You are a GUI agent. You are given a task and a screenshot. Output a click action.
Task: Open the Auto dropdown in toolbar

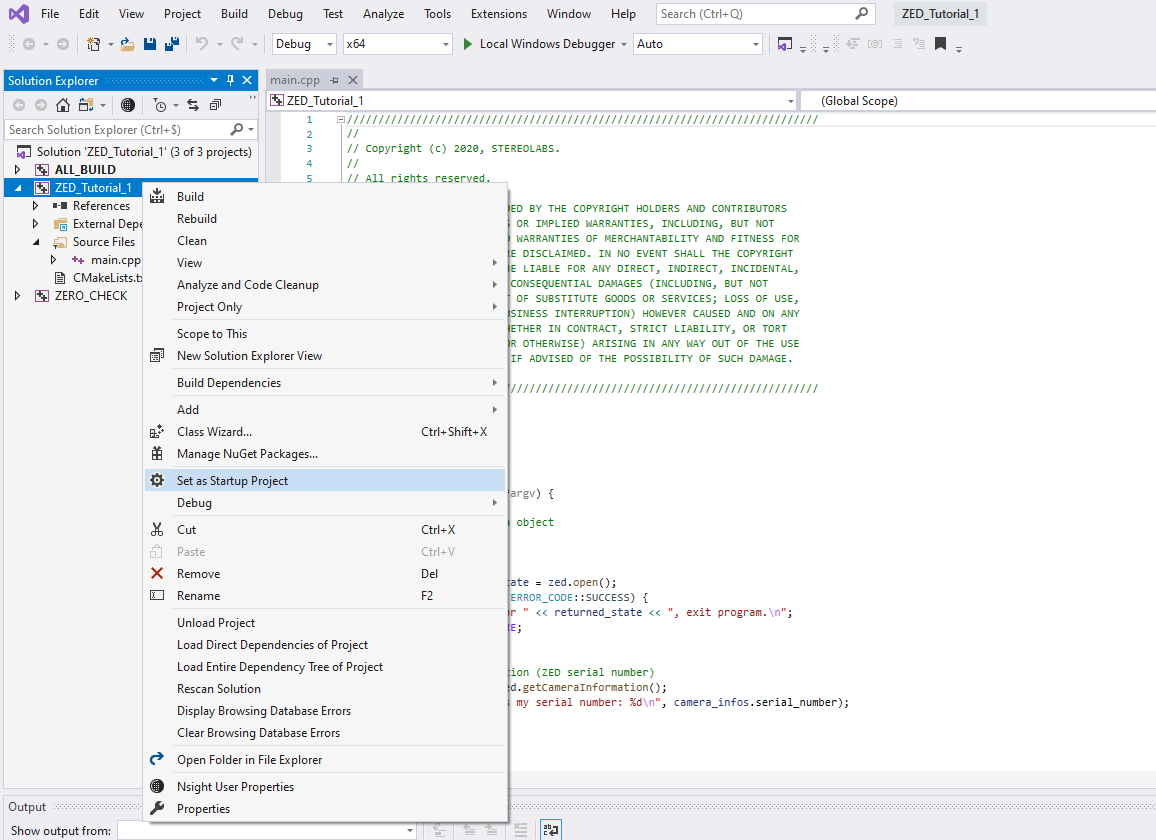[x=697, y=44]
